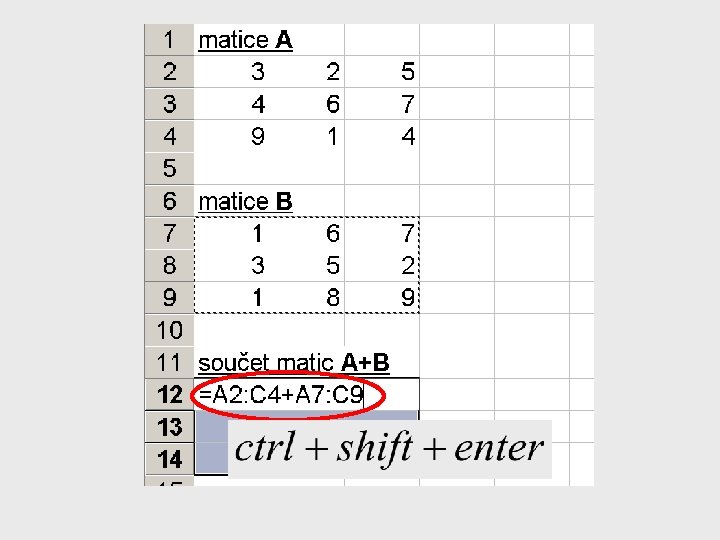
Task: Click the cell with 7 in row 3
Action: pos(407,104)
